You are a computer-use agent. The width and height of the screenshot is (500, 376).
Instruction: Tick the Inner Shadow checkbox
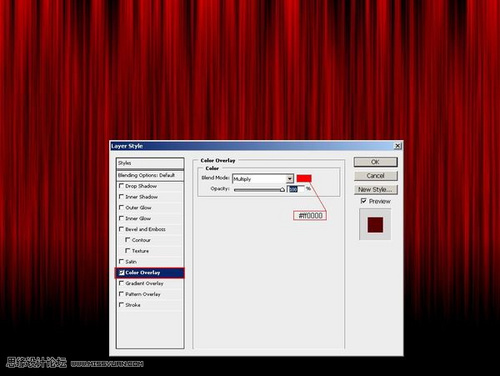(x=121, y=197)
